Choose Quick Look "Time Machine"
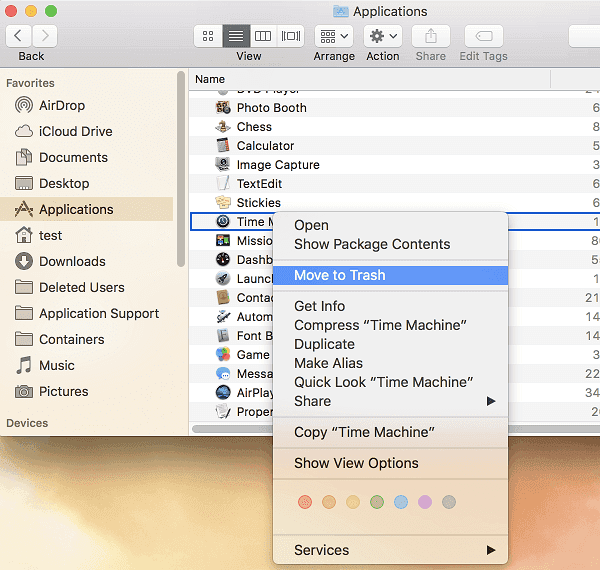 [390, 382]
